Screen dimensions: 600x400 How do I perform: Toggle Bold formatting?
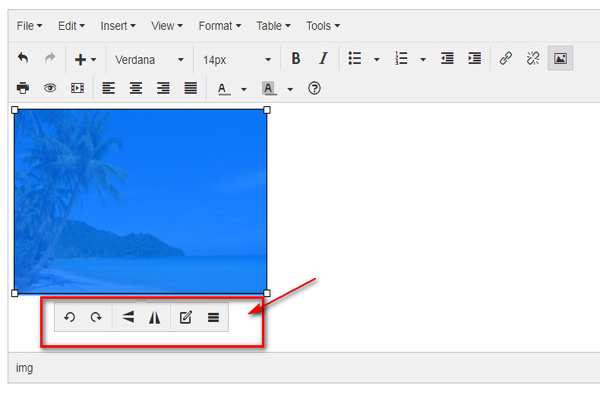pyautogui.click(x=295, y=59)
